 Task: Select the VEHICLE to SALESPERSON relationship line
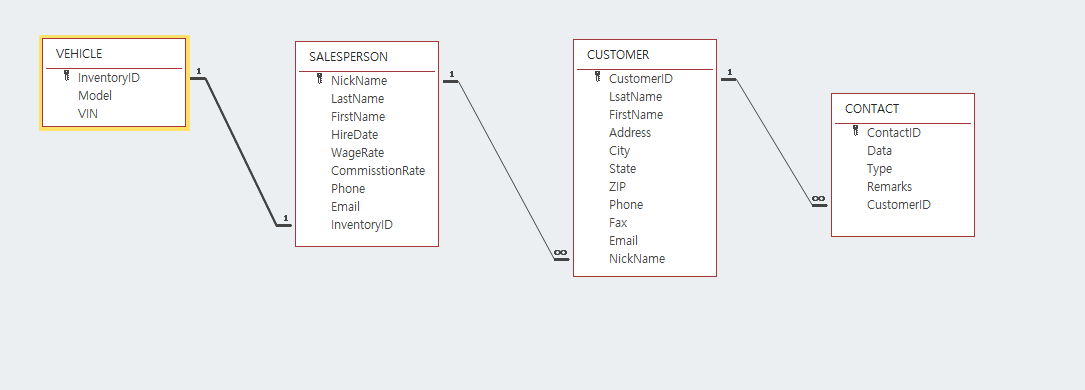[241, 151]
